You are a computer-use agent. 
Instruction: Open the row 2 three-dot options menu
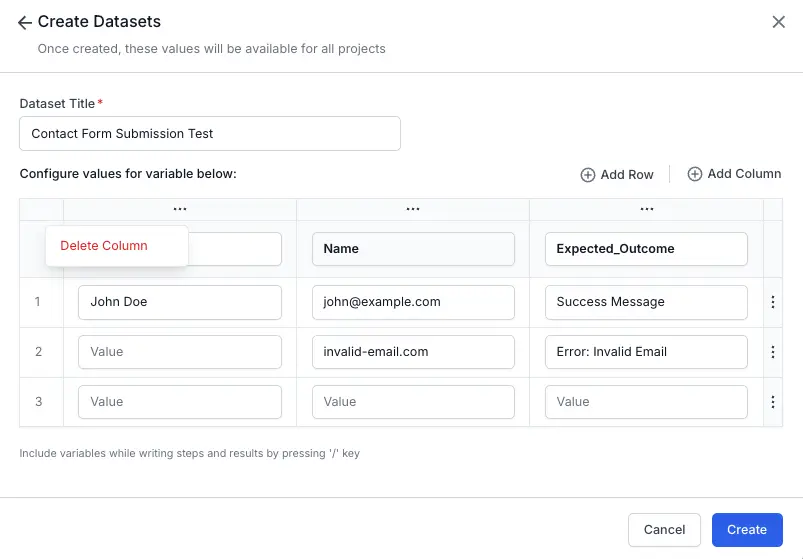[772, 352]
